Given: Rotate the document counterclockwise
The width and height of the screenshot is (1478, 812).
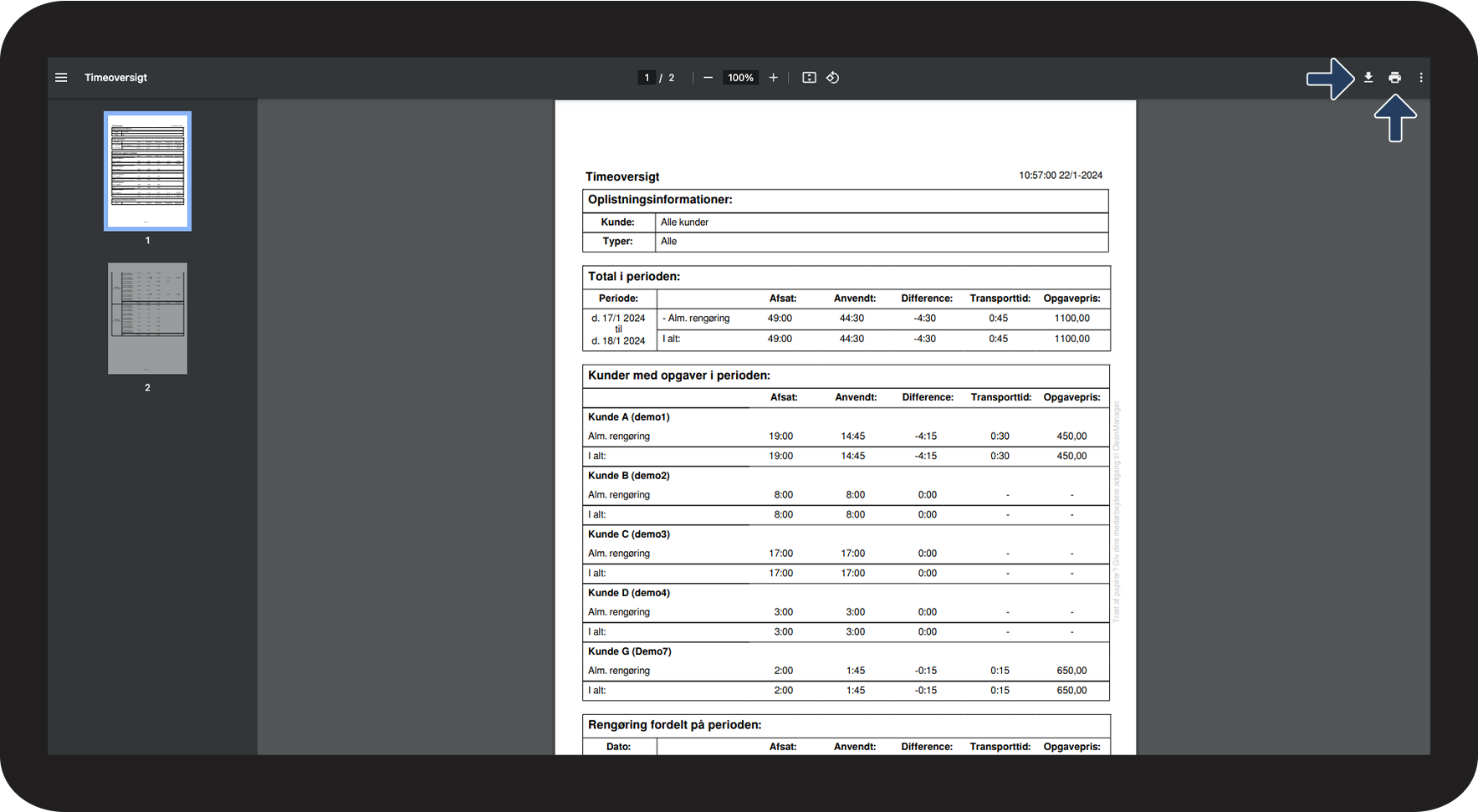Looking at the screenshot, I should pyautogui.click(x=833, y=78).
